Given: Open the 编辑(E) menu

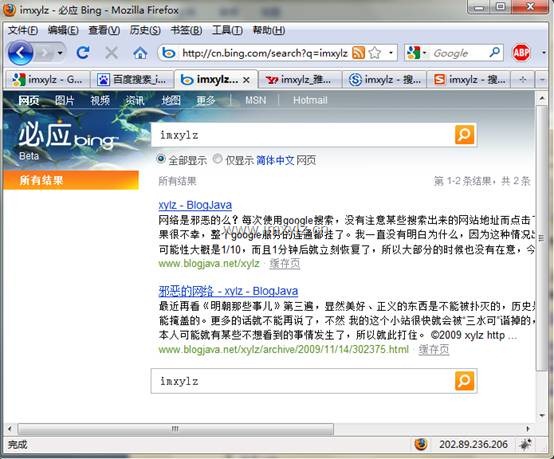Looking at the screenshot, I should (63, 30).
